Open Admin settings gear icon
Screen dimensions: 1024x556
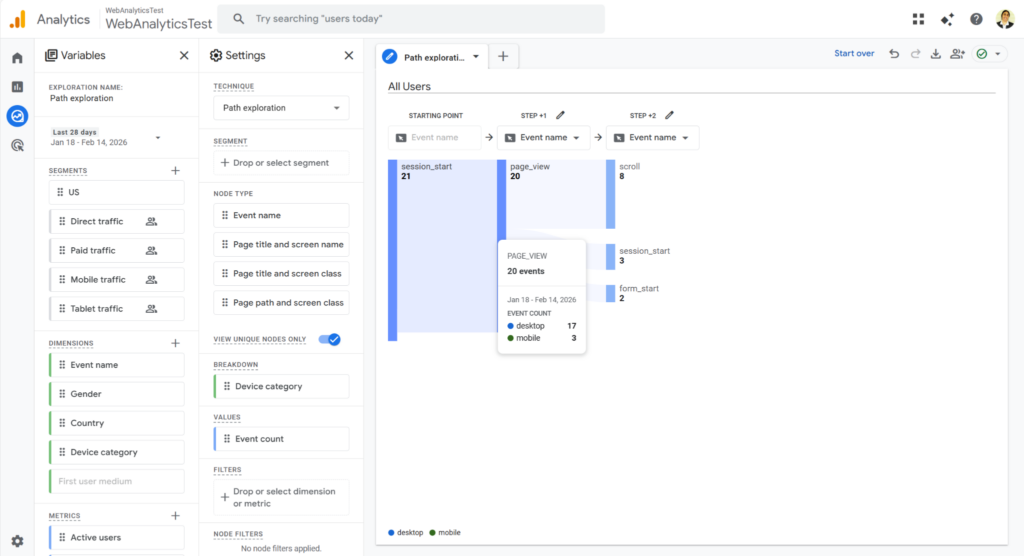pyautogui.click(x=17, y=540)
